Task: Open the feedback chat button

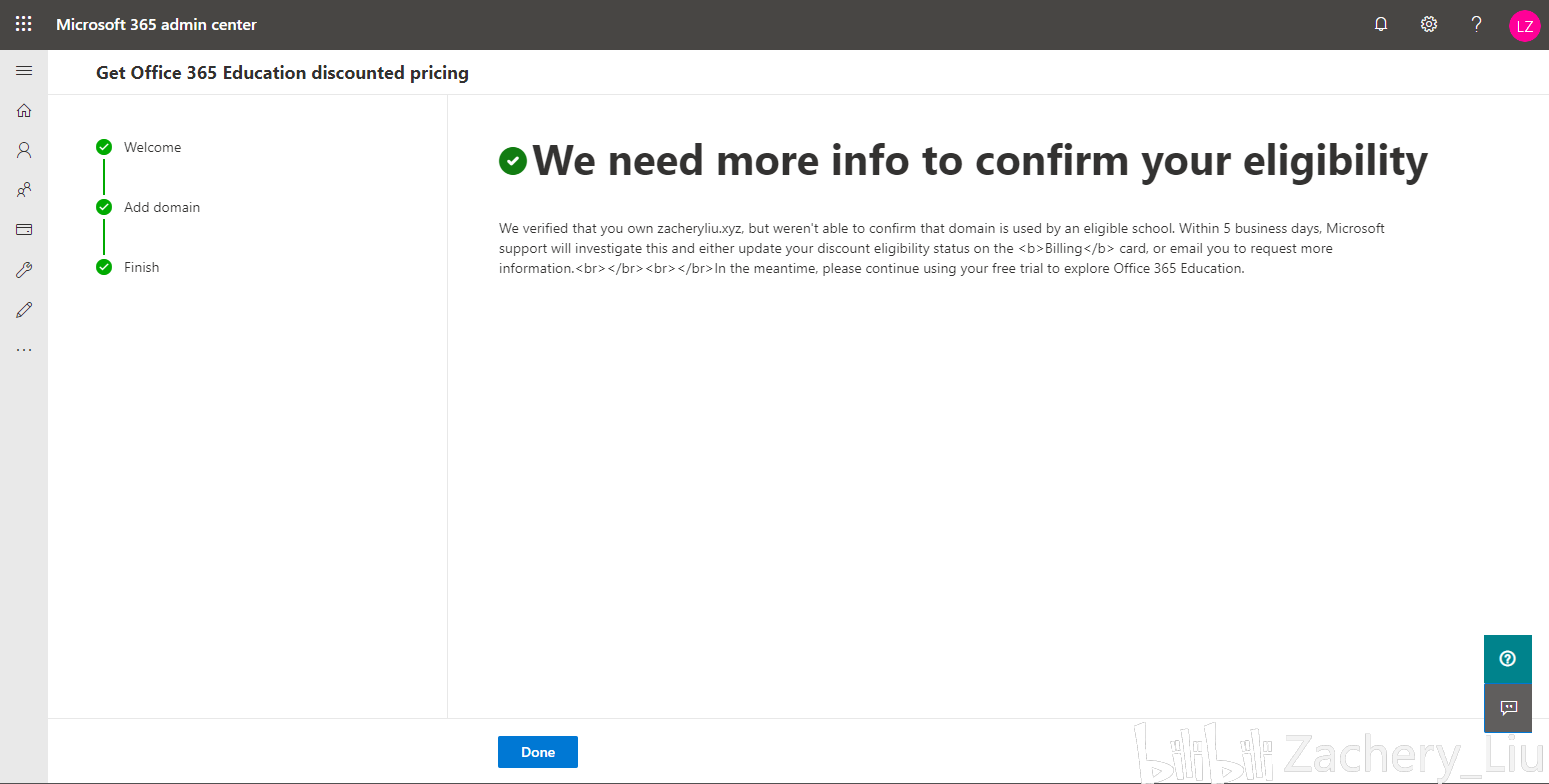Action: (1508, 708)
